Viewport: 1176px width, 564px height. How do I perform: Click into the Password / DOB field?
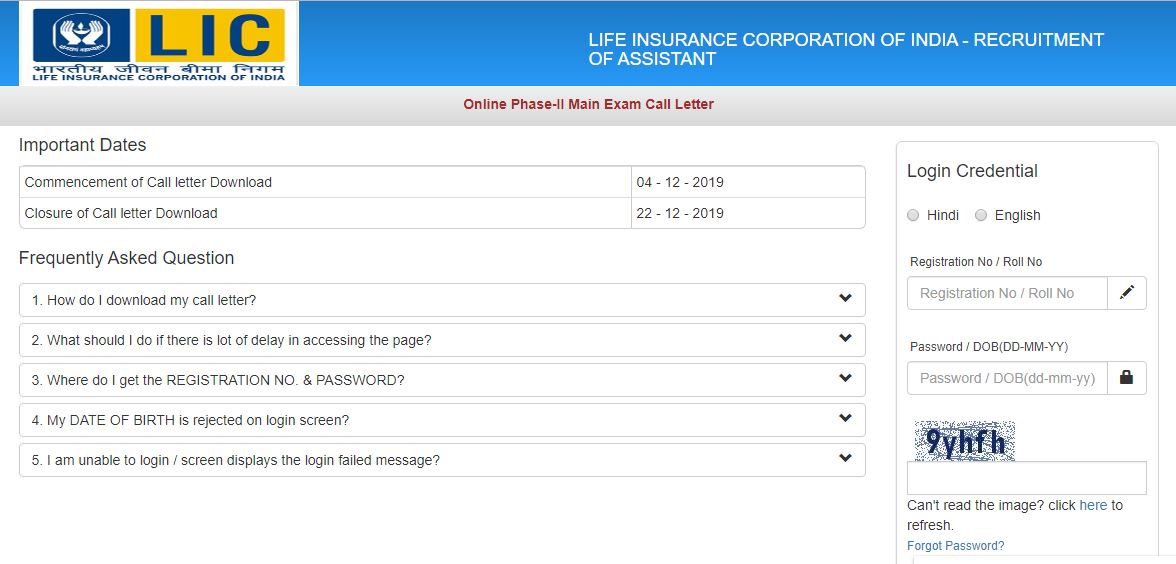pos(1007,378)
